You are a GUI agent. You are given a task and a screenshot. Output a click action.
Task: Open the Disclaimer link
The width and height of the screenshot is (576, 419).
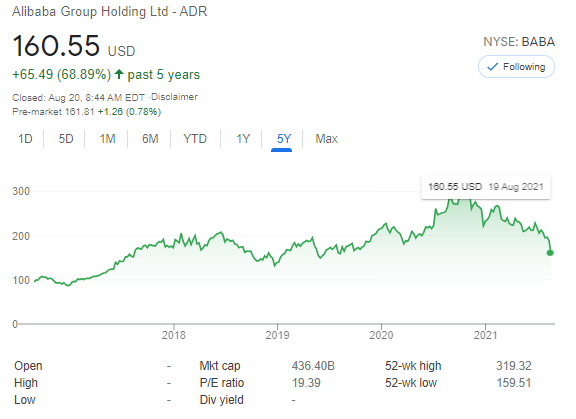coord(174,97)
